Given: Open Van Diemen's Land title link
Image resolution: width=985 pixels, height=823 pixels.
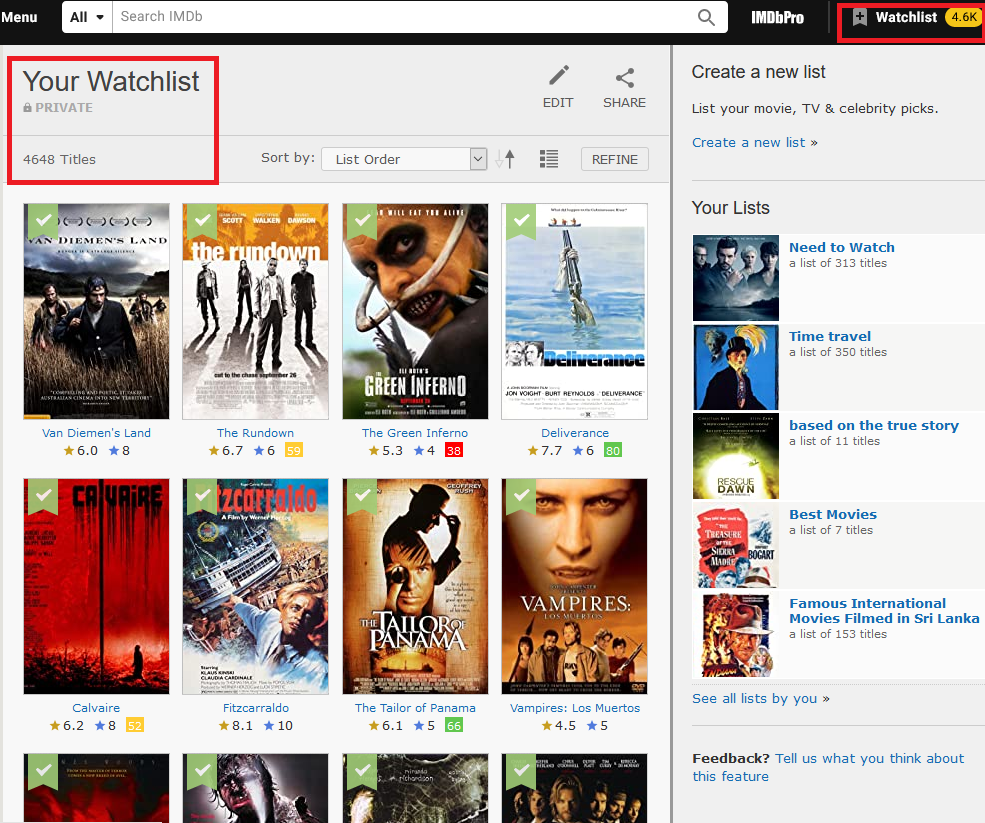Looking at the screenshot, I should click(96, 433).
